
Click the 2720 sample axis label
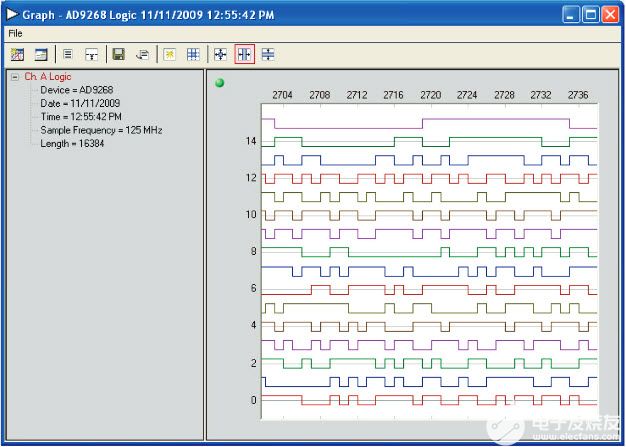(x=430, y=95)
